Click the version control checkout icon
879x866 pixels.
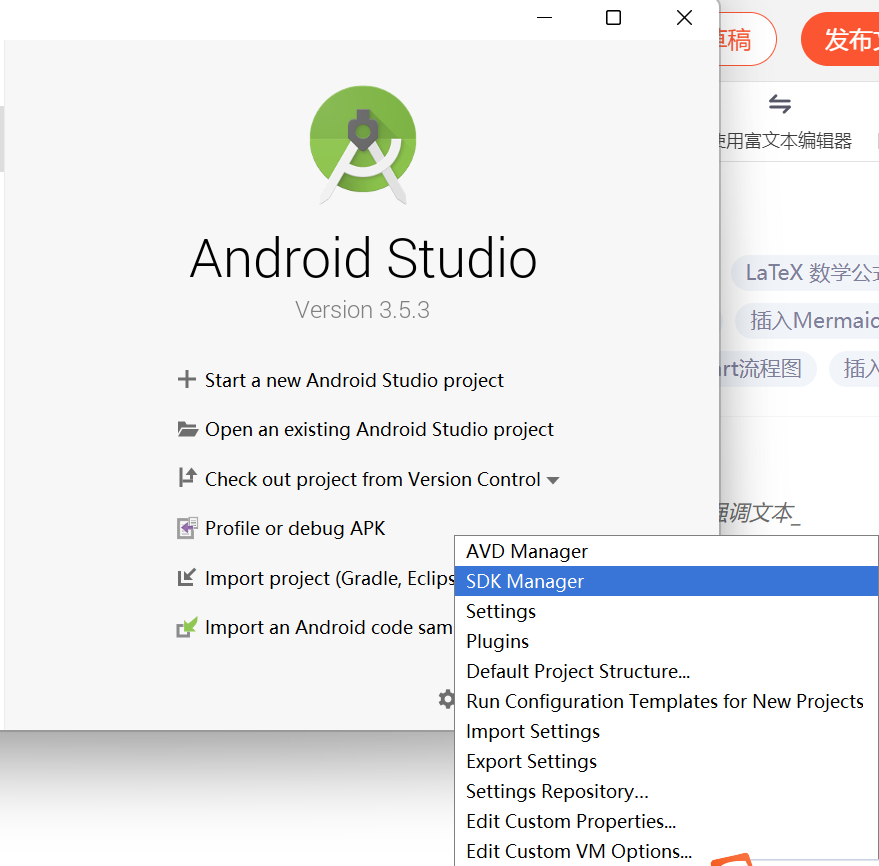tap(187, 478)
